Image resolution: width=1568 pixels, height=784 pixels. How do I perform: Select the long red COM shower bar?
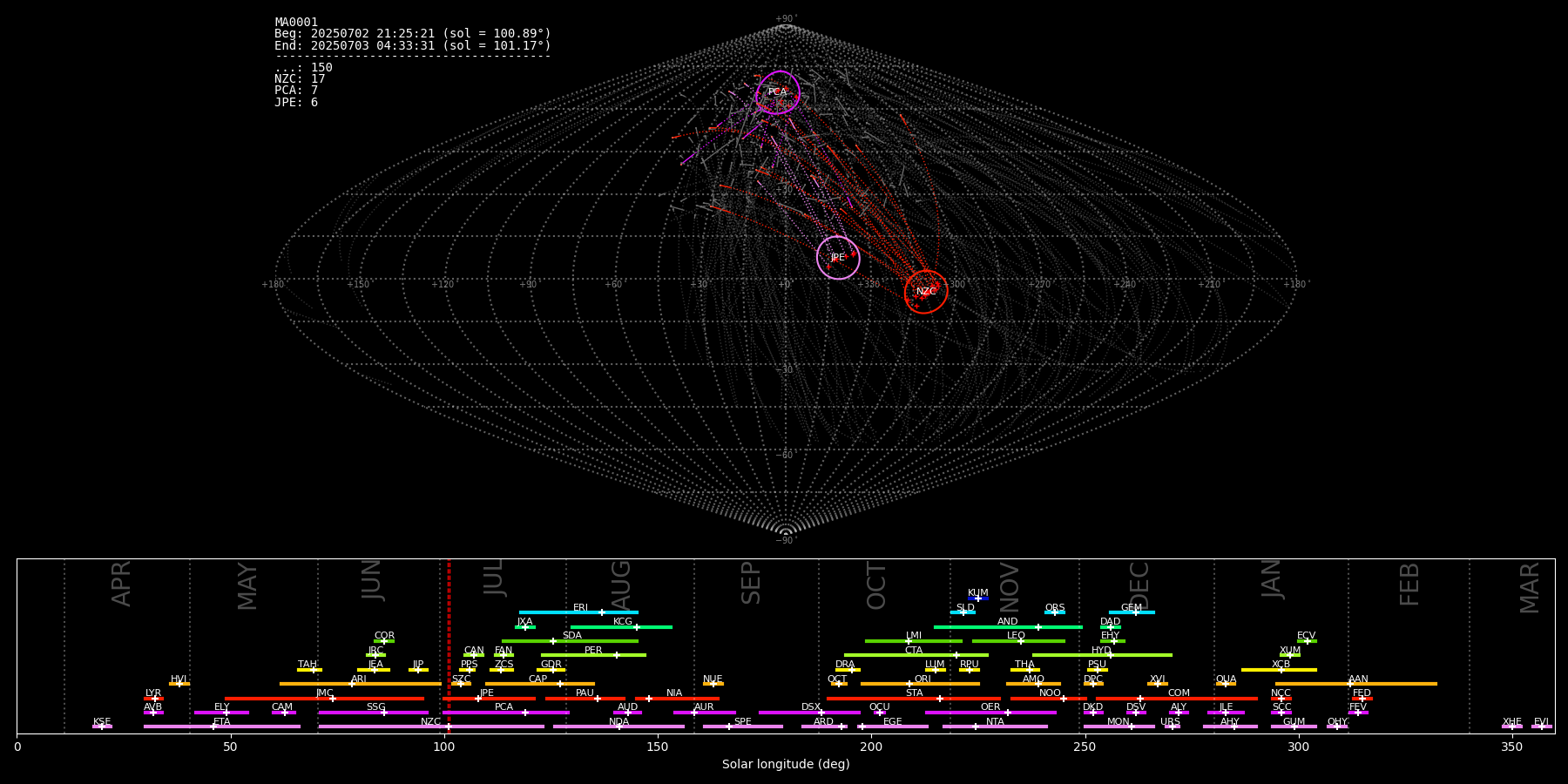point(1177,699)
